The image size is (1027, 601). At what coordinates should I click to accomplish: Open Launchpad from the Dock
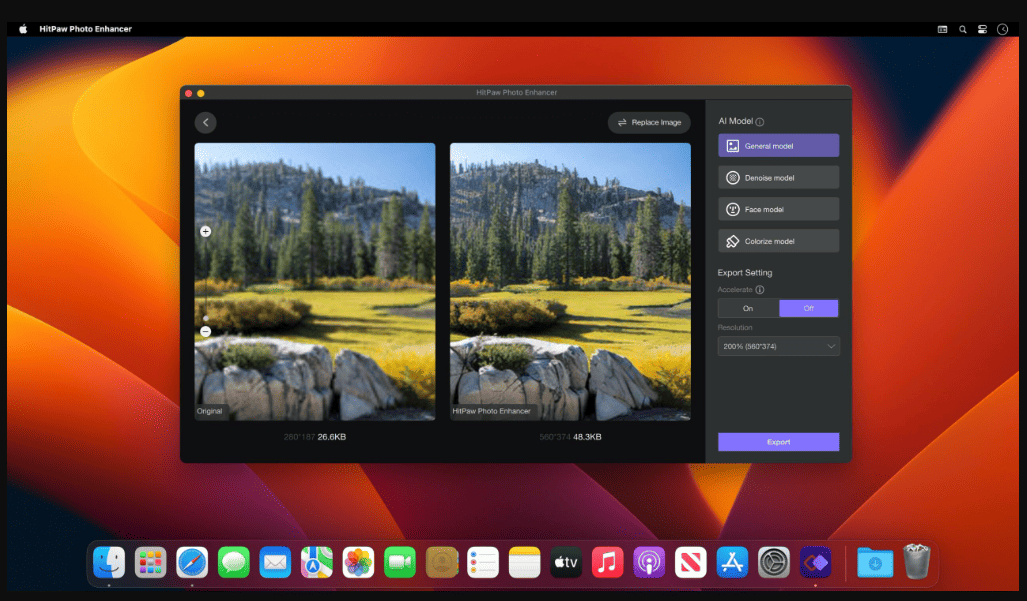click(151, 562)
